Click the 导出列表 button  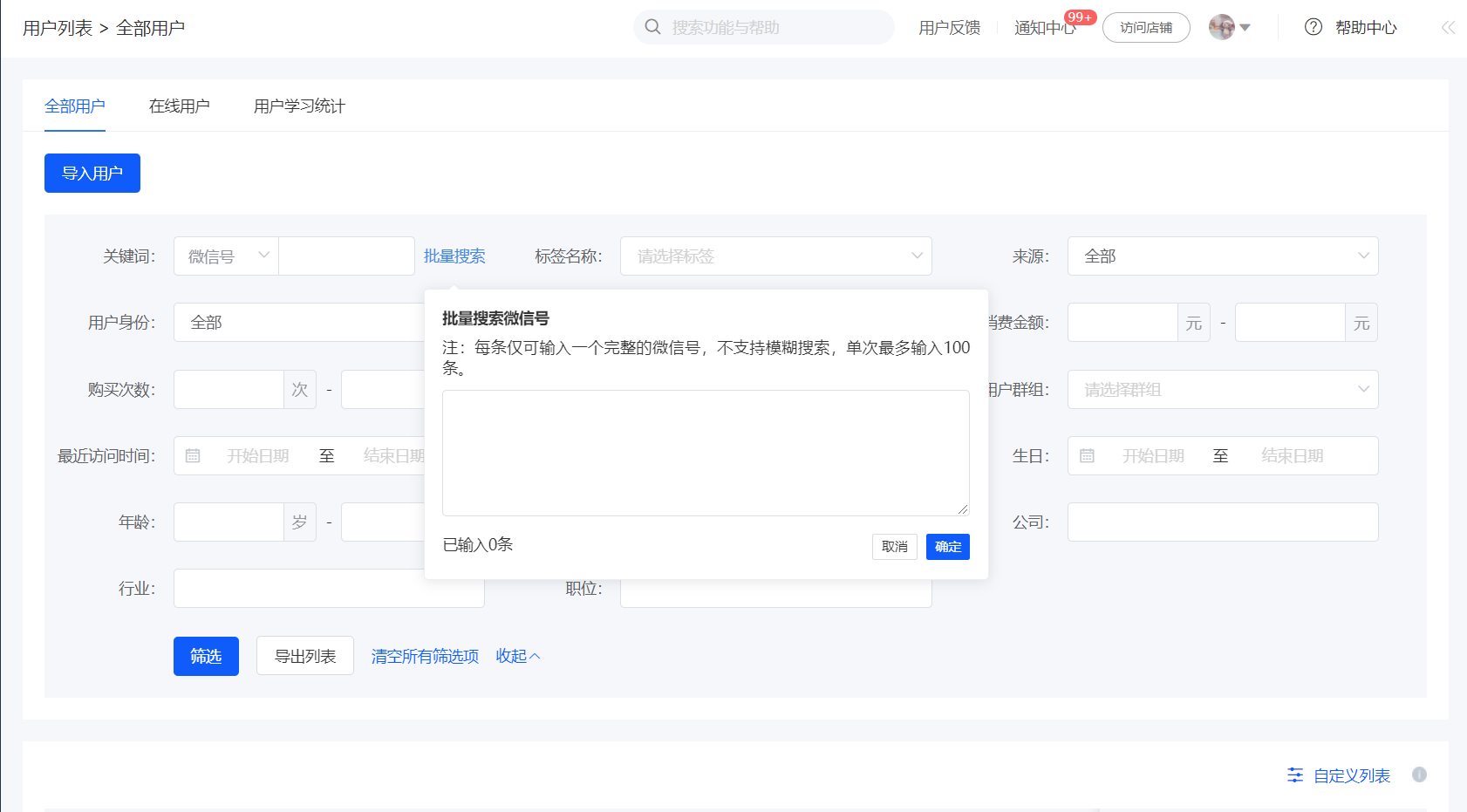[305, 656]
